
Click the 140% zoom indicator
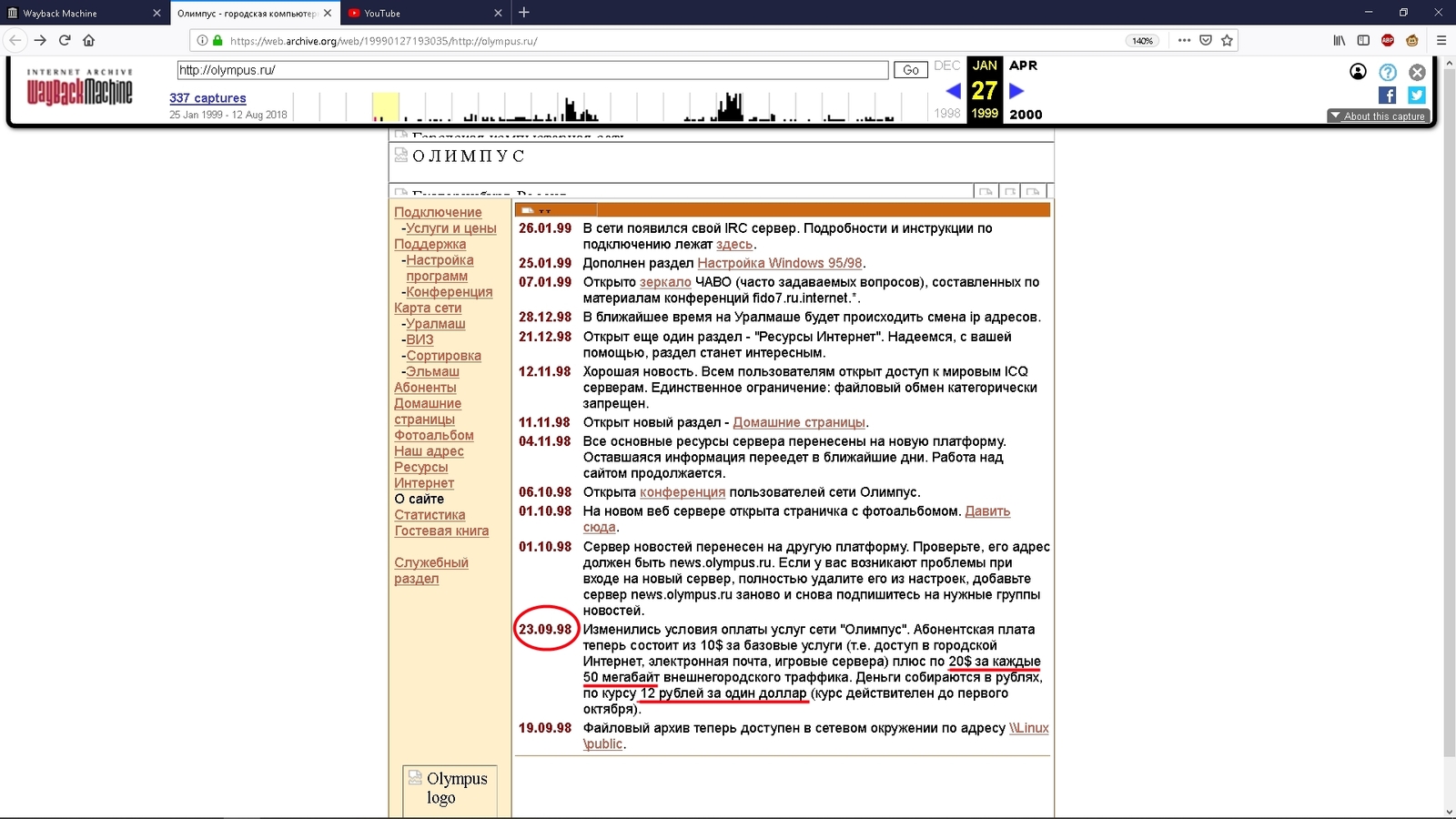(1142, 40)
